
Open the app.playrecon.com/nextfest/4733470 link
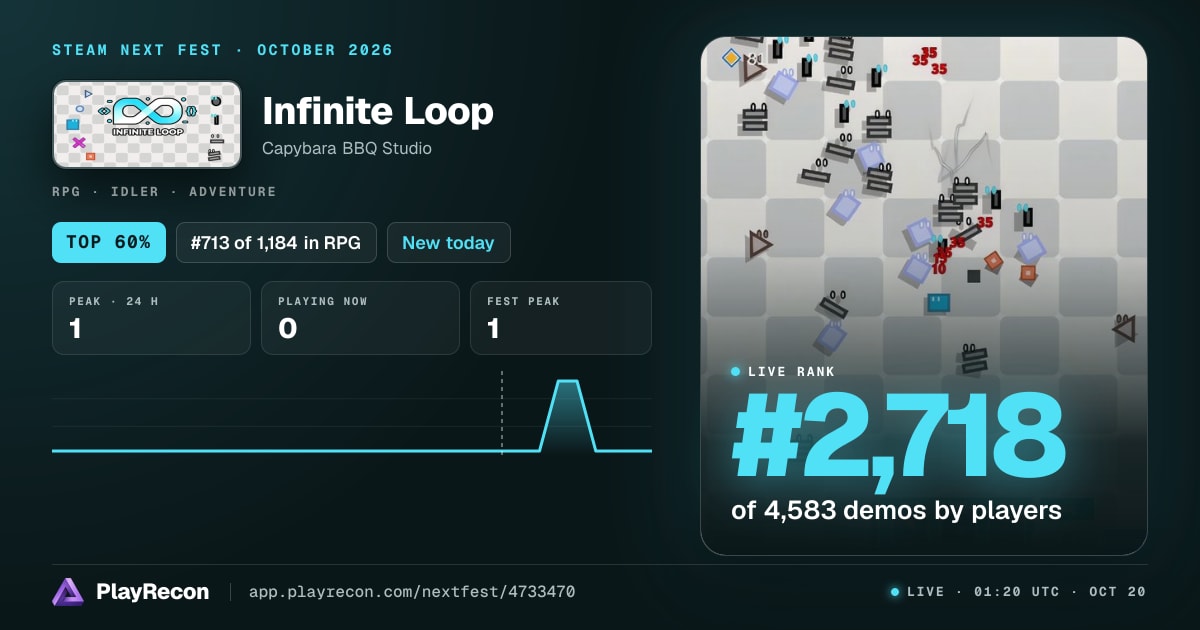(x=412, y=592)
